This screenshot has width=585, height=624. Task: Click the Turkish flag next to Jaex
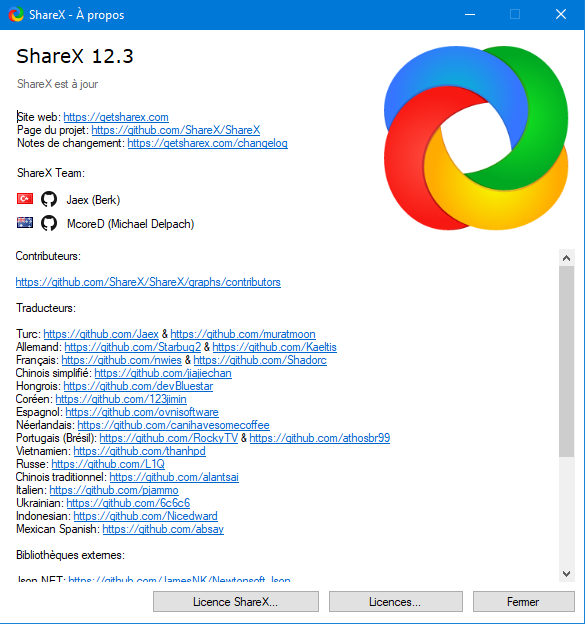click(25, 199)
